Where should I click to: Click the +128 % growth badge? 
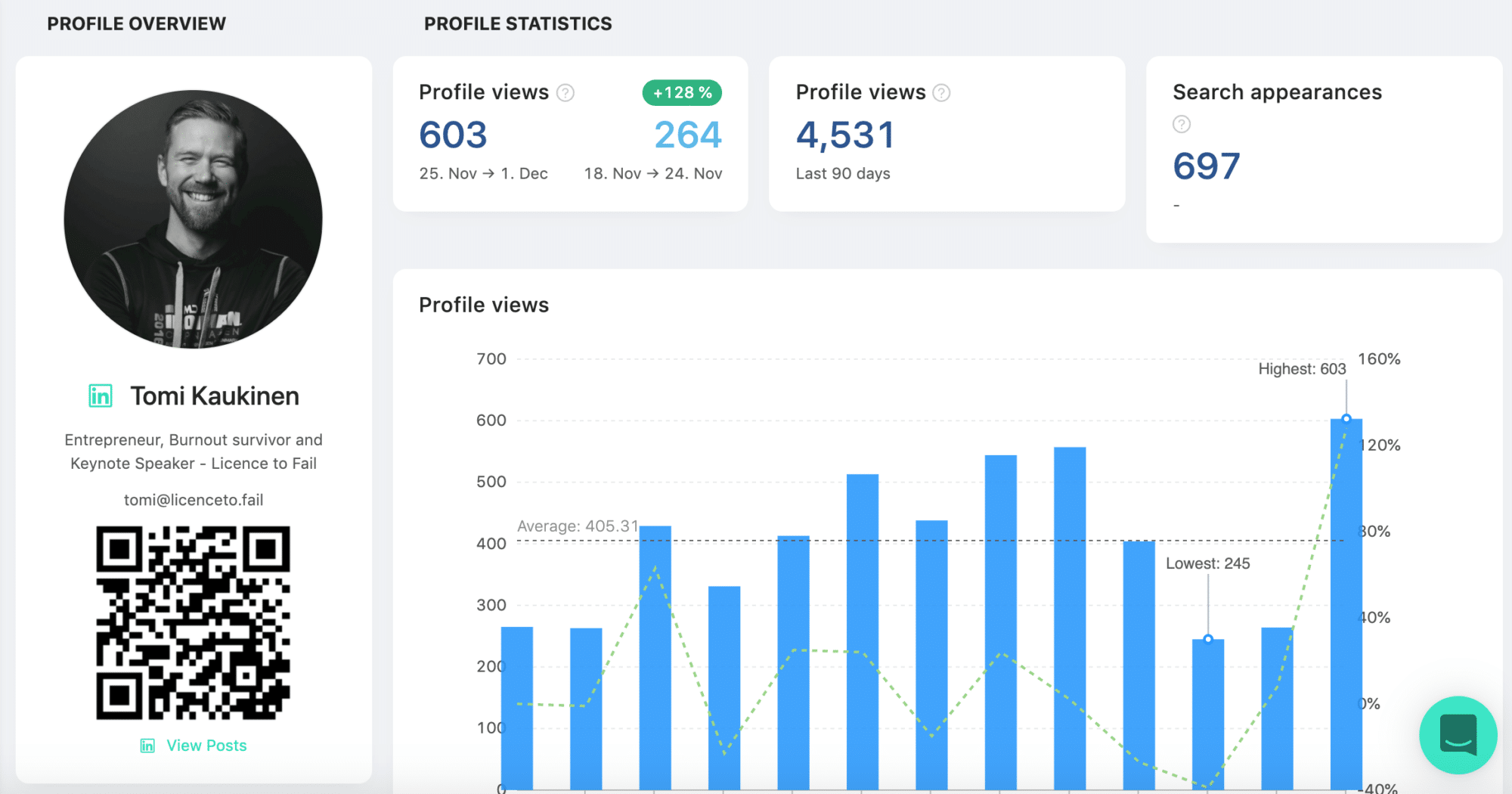click(682, 92)
